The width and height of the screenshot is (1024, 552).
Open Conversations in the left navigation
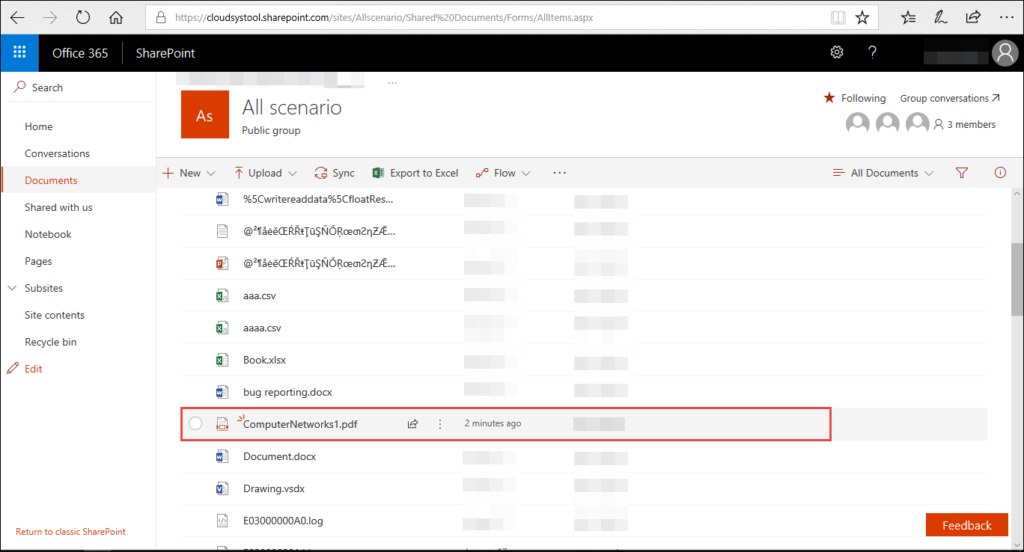(x=57, y=154)
